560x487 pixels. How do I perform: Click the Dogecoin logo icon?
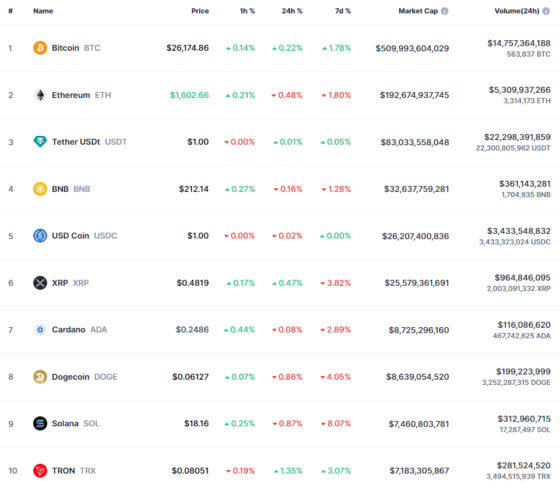point(40,377)
